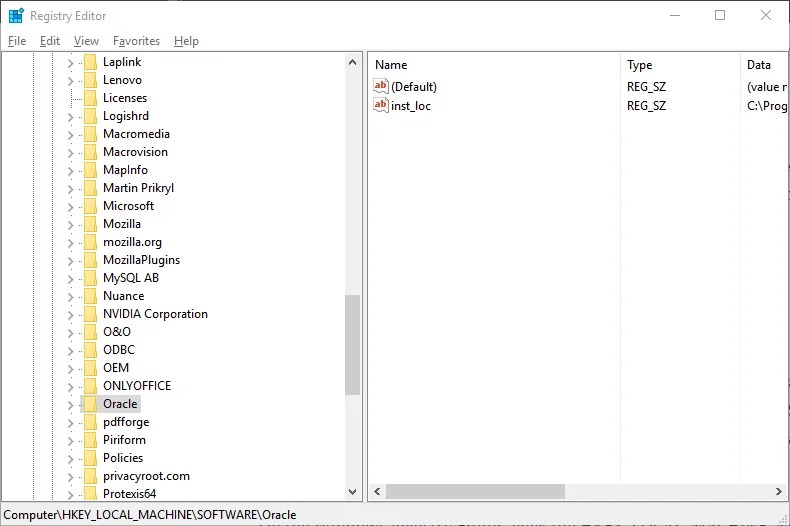Expand the Macromedia key
The width and height of the screenshot is (790, 526).
71,135
